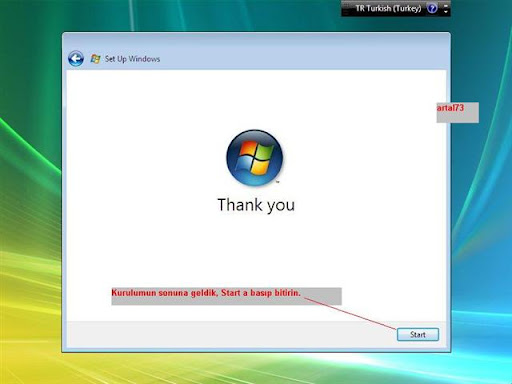Image resolution: width=512 pixels, height=384 pixels.
Task: Go back with the blue arrow button
Action: coord(76,59)
